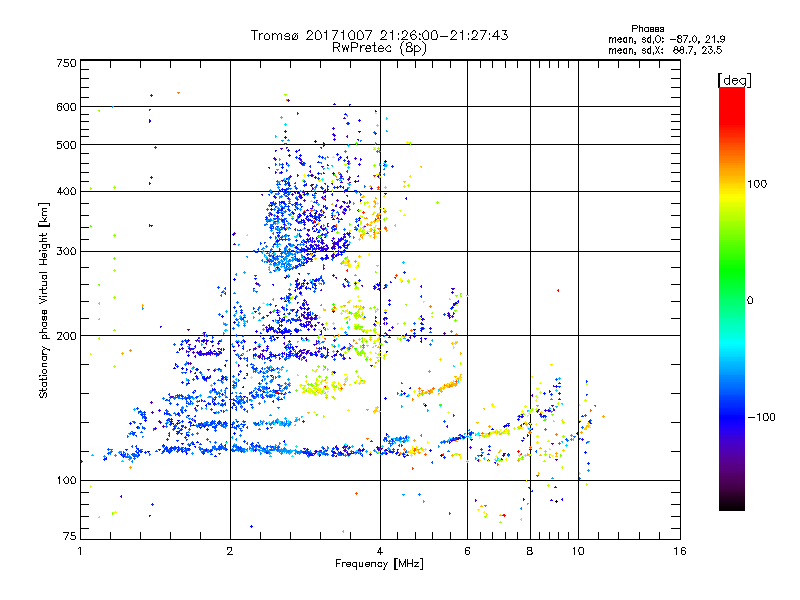Click the x-axis tick label '2'
This screenshot has height=600, width=800.
(x=230, y=551)
